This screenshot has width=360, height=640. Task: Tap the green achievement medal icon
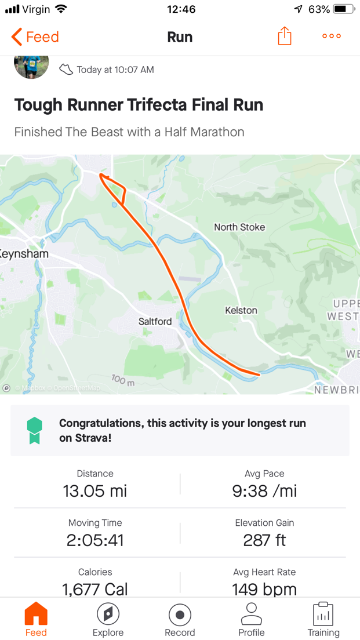[x=34, y=430]
